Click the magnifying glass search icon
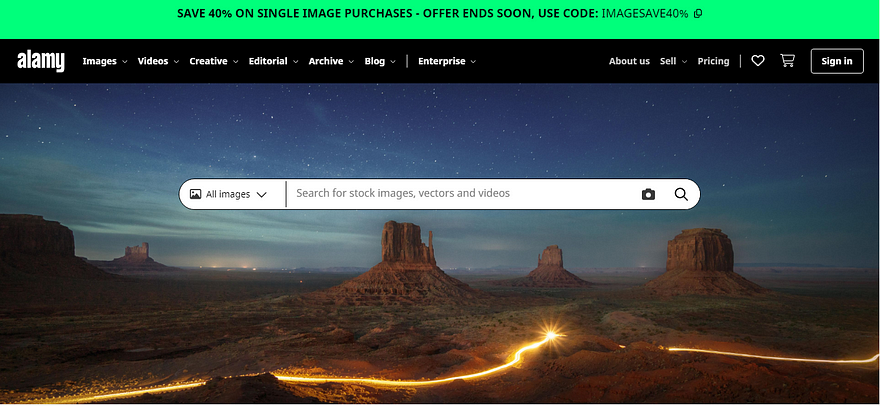Image resolution: width=880 pixels, height=406 pixels. pyautogui.click(x=681, y=194)
